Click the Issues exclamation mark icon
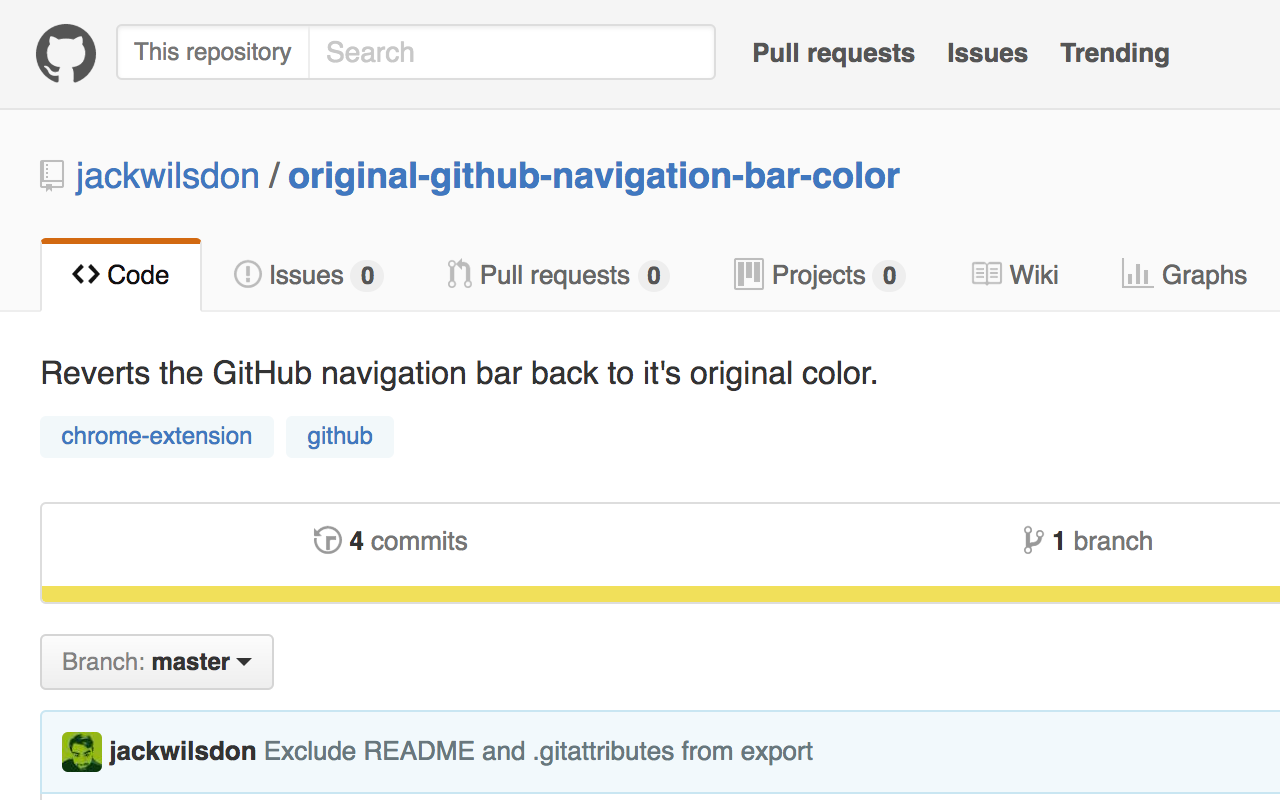Screen dimensions: 1280x800 [246, 274]
